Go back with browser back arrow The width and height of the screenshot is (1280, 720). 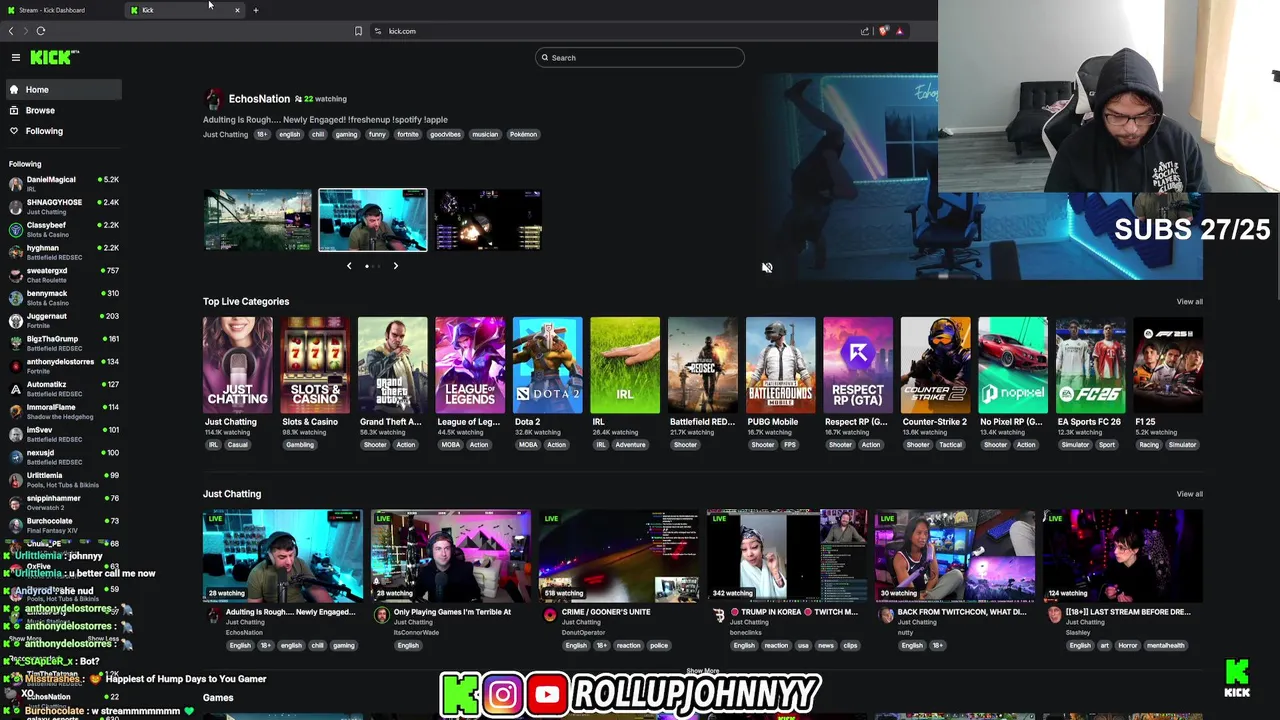(11, 31)
